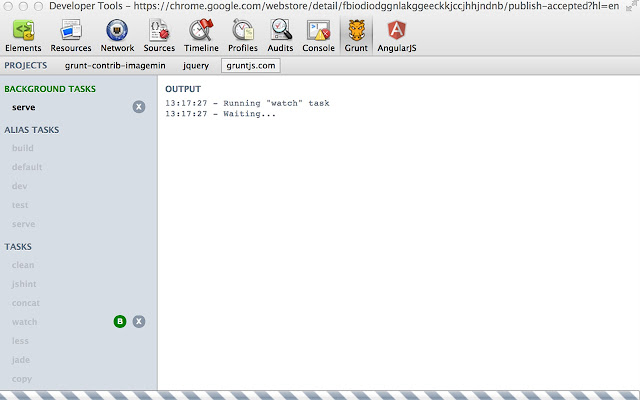Open the Audits panel

[280, 36]
